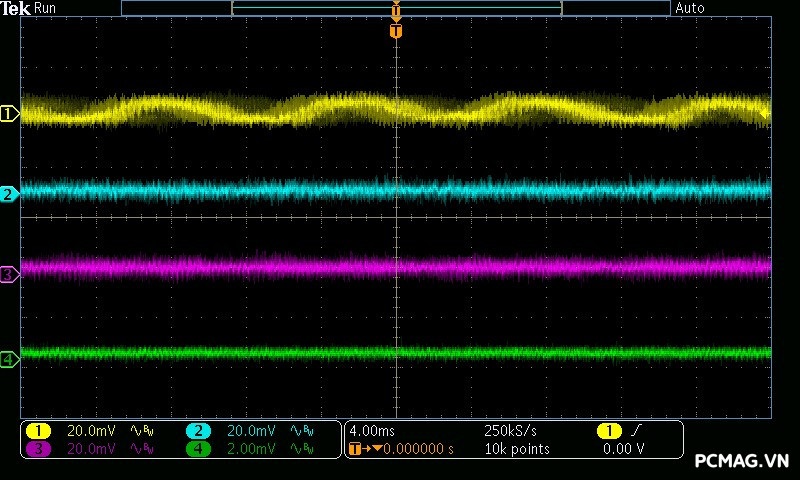Click channel 1 bandwidth limit coupling icon
This screenshot has height=480, width=800.
(141, 431)
